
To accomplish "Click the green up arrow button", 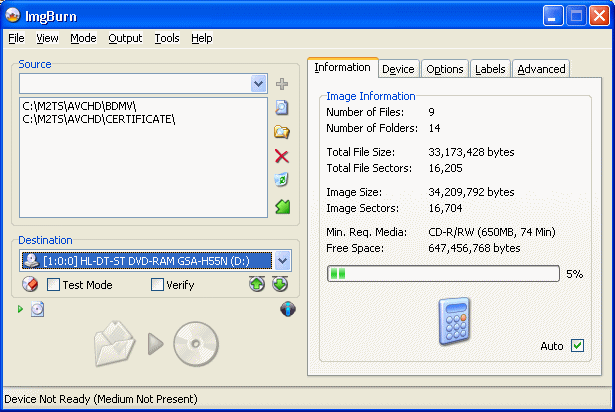I will click(257, 284).
